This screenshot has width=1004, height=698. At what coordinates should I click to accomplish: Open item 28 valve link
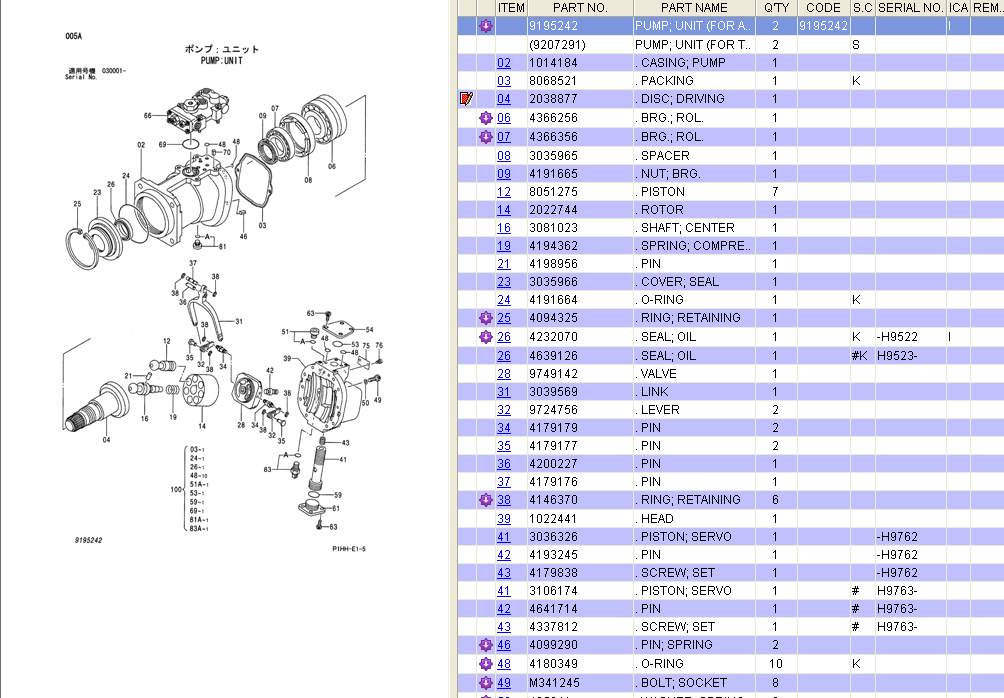[x=504, y=374]
